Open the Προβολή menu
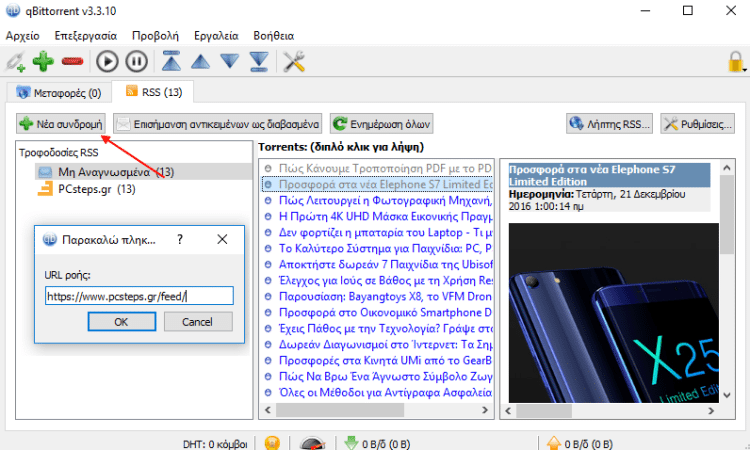Screen dimensions: 750x450 point(155,36)
